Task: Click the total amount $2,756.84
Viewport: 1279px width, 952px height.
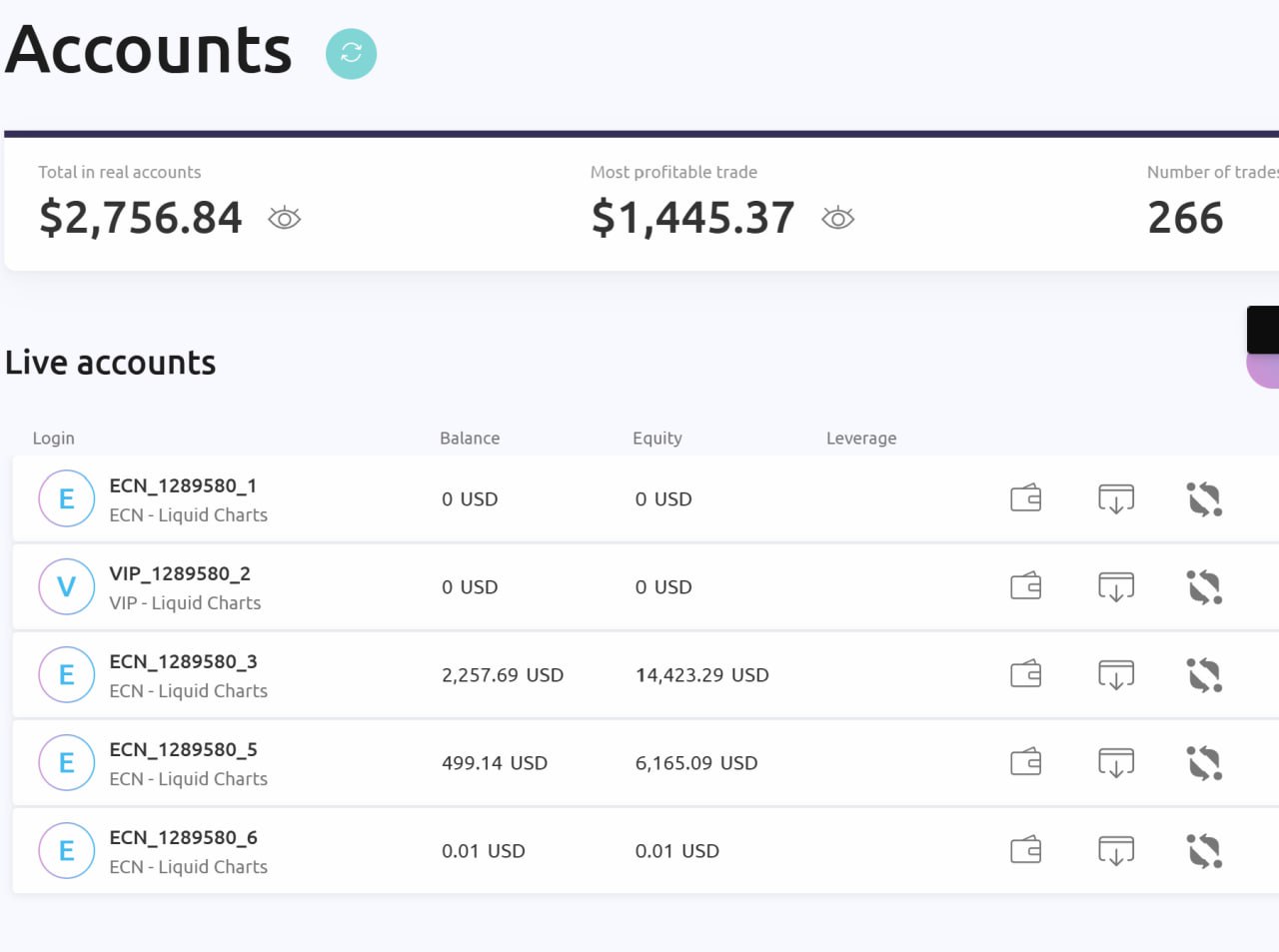Action: coord(141,218)
